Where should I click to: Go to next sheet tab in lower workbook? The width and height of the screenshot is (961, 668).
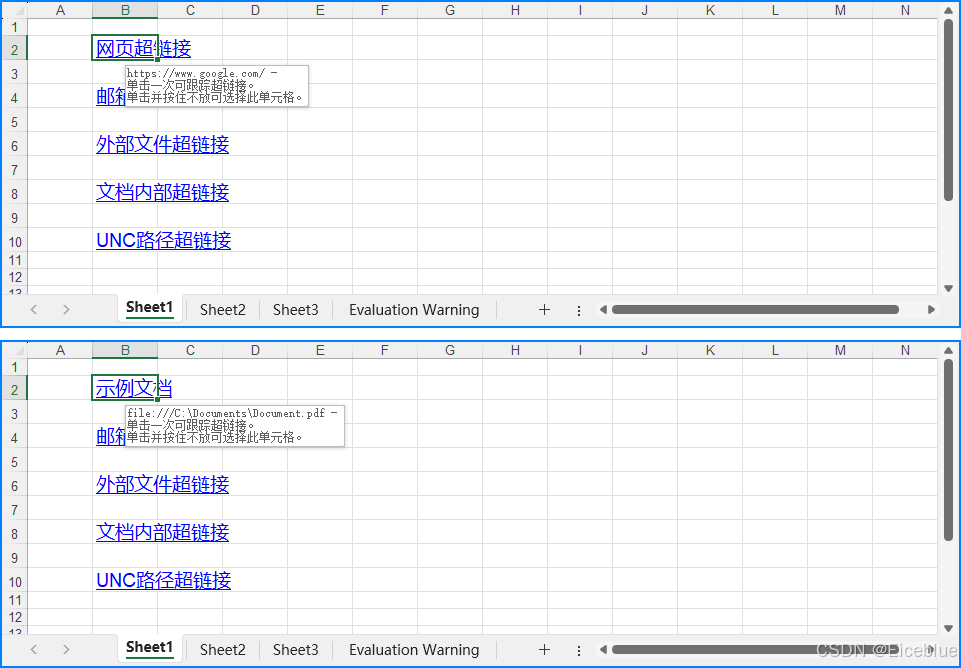click(x=66, y=650)
